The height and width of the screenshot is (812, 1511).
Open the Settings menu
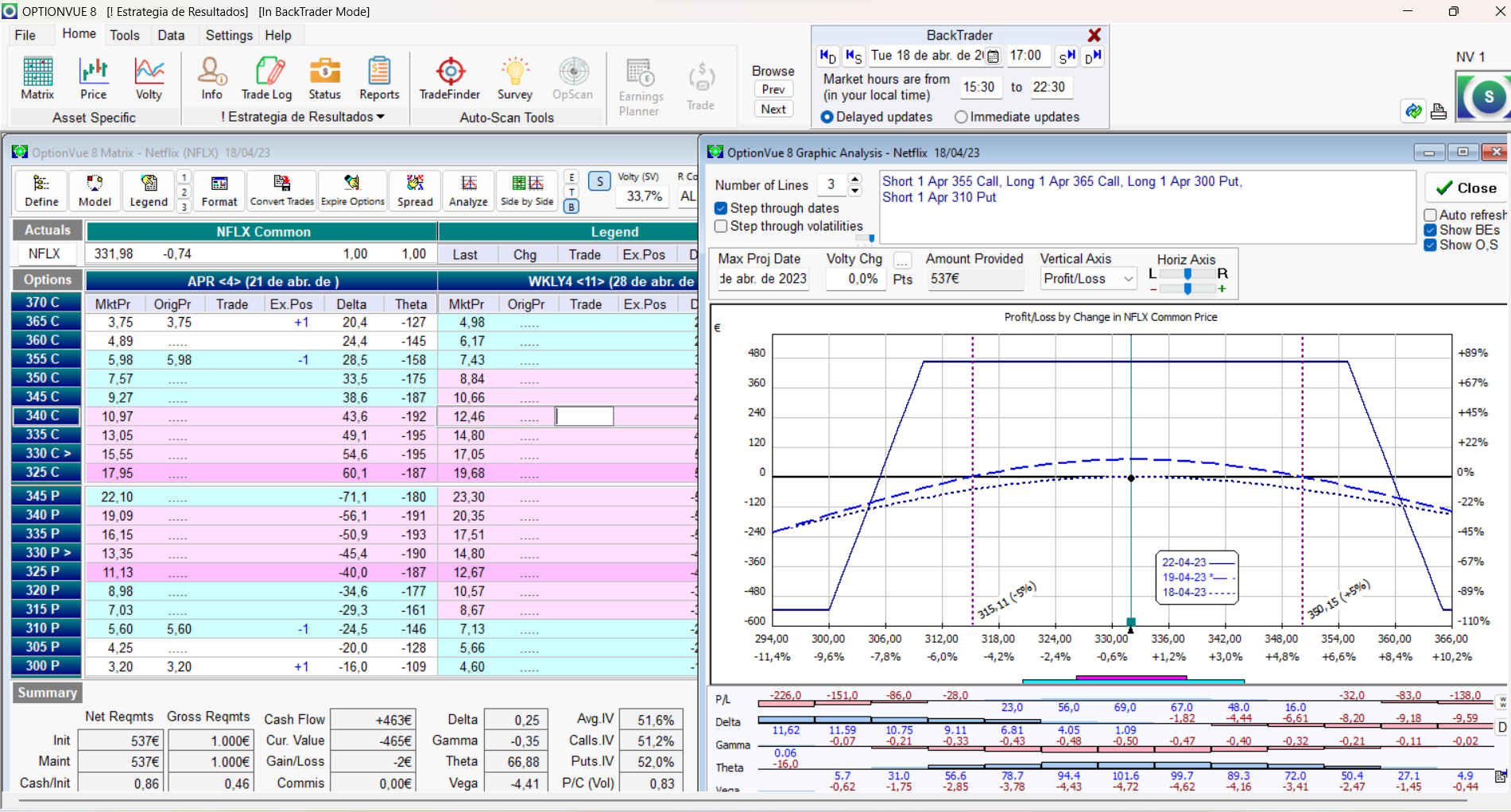(x=229, y=35)
